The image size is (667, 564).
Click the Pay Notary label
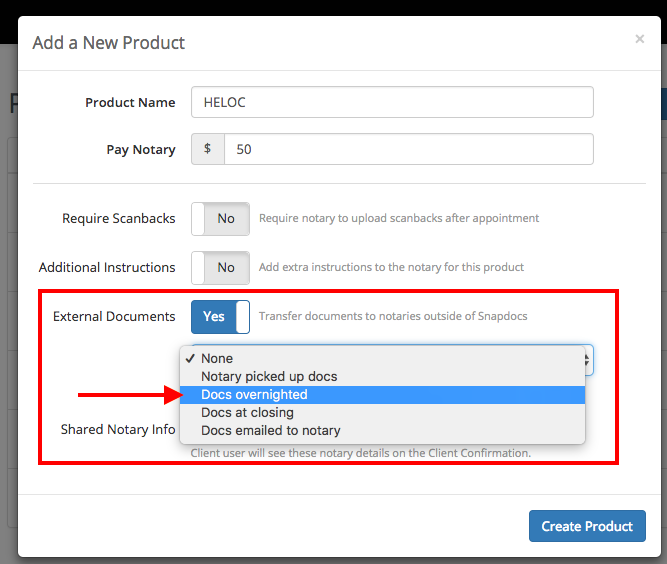141,149
